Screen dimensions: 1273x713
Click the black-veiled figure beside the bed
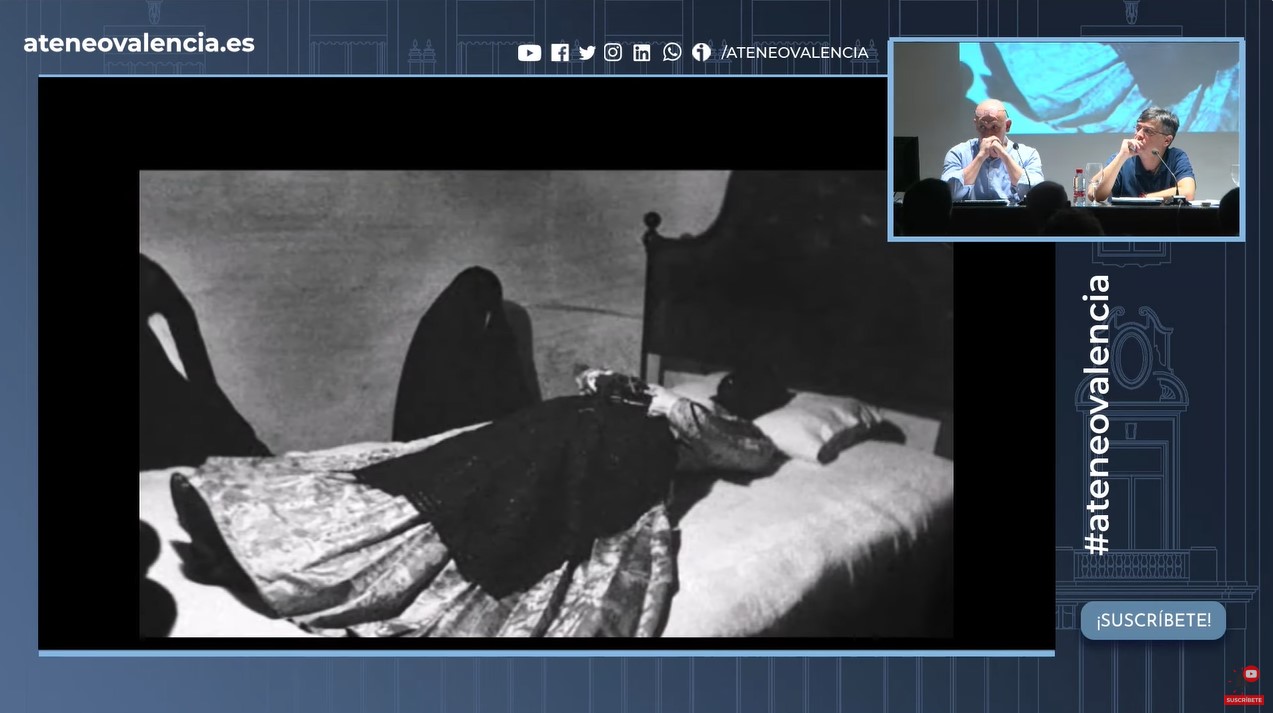(463, 350)
